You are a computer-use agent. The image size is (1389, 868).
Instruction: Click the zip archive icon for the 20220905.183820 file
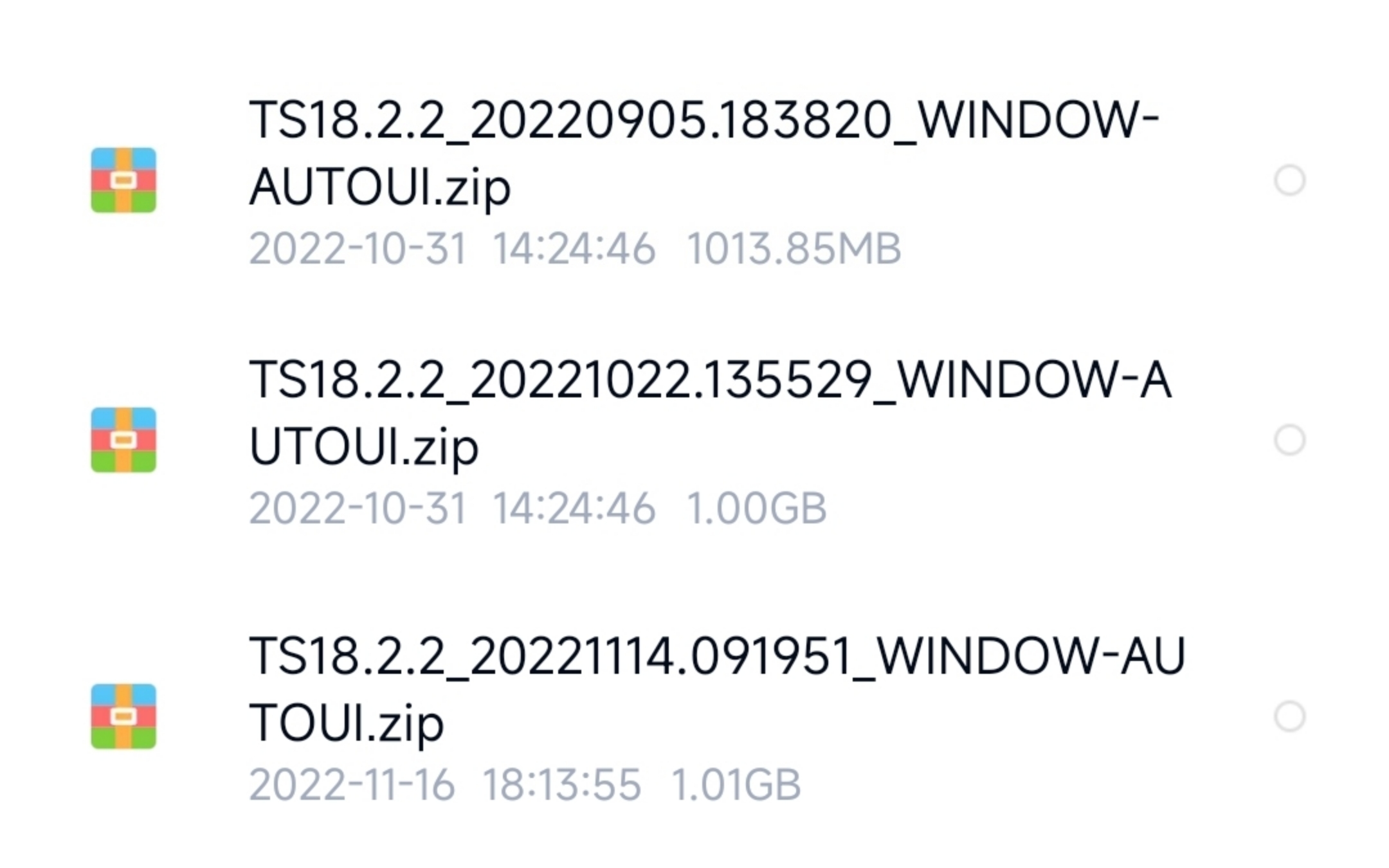coord(123,180)
